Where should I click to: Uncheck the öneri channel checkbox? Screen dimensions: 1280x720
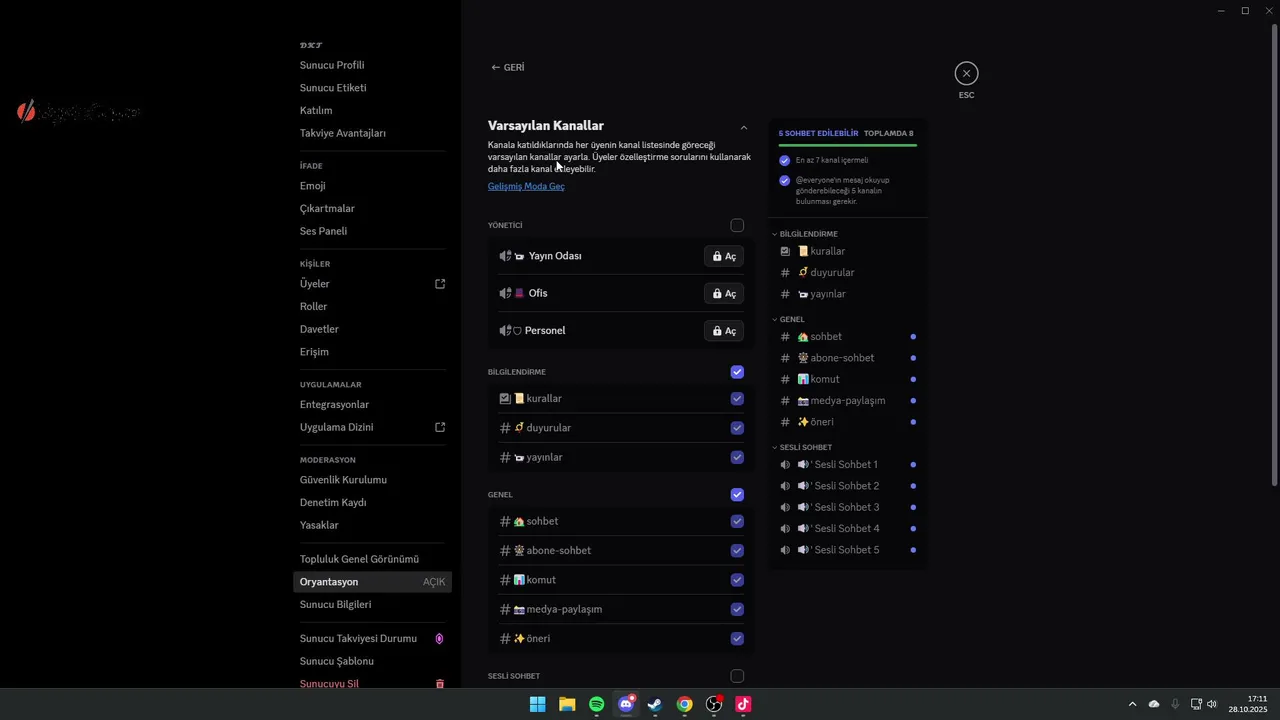737,638
